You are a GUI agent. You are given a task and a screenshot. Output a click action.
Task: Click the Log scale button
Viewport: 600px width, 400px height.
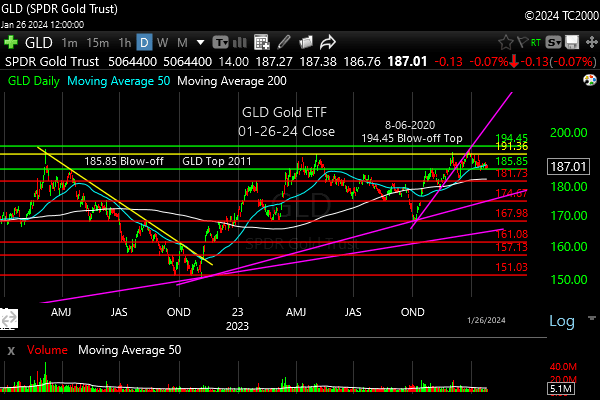pos(562,321)
